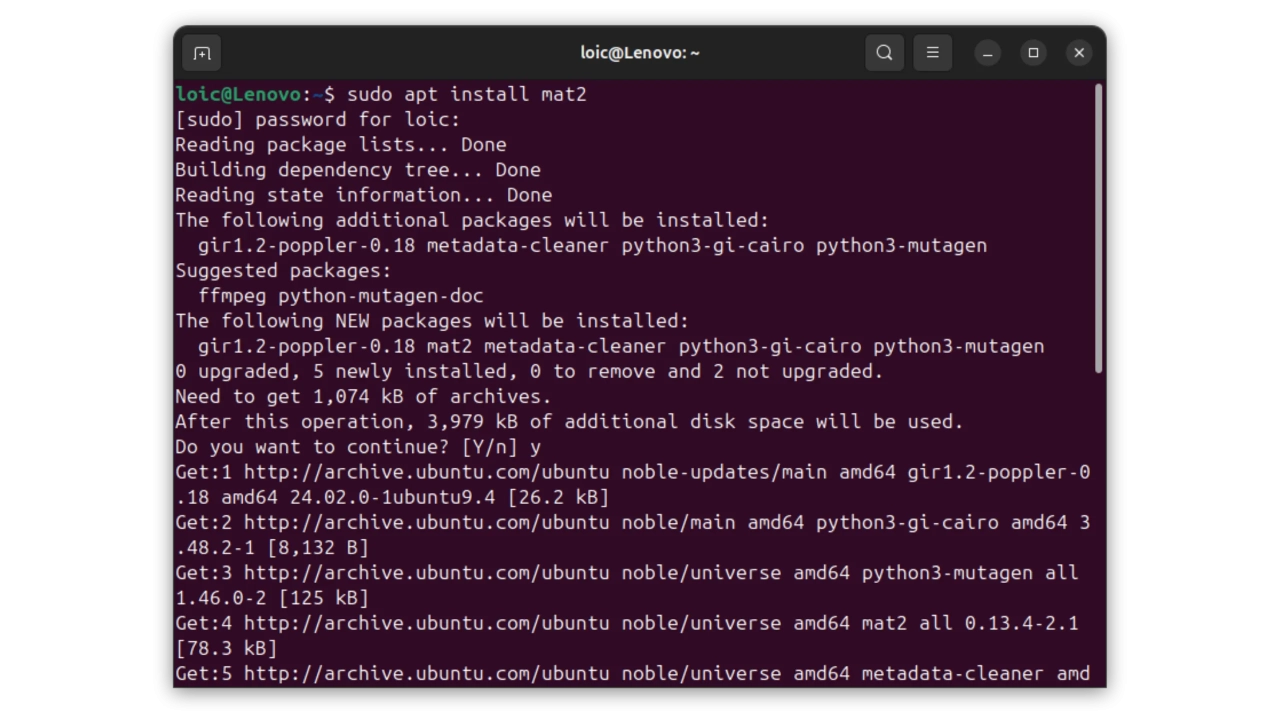
Task: Click the archive.ubuntu.com URL on the Get:1 line
Action: pyautogui.click(x=426, y=472)
